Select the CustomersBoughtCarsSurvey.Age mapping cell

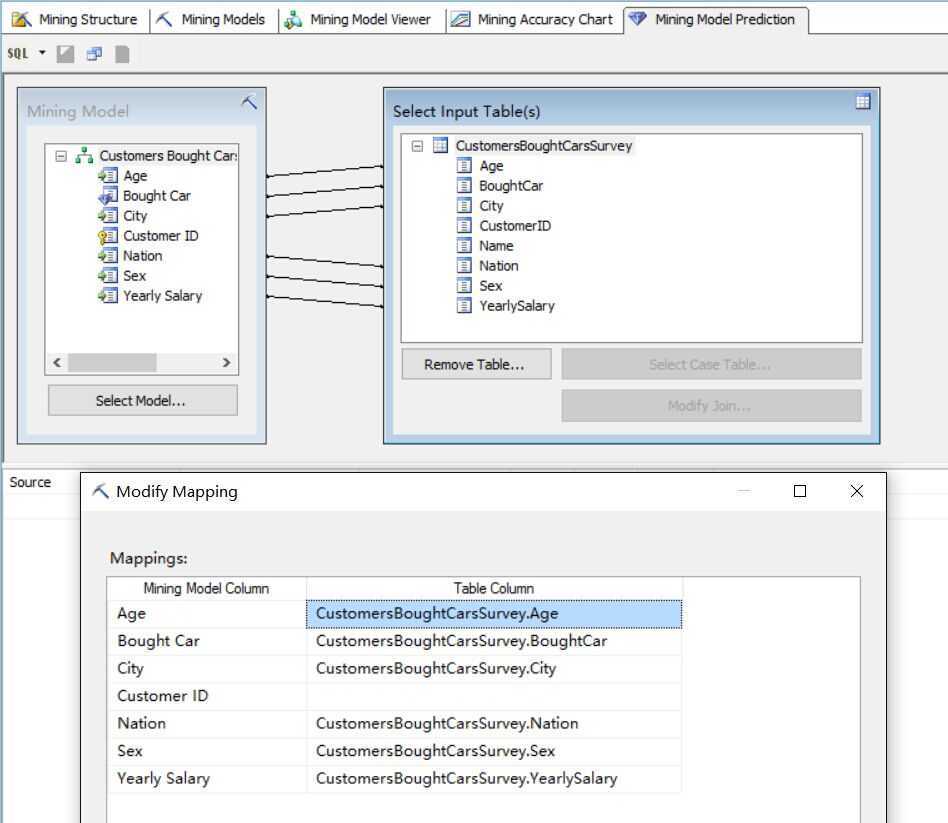[494, 614]
